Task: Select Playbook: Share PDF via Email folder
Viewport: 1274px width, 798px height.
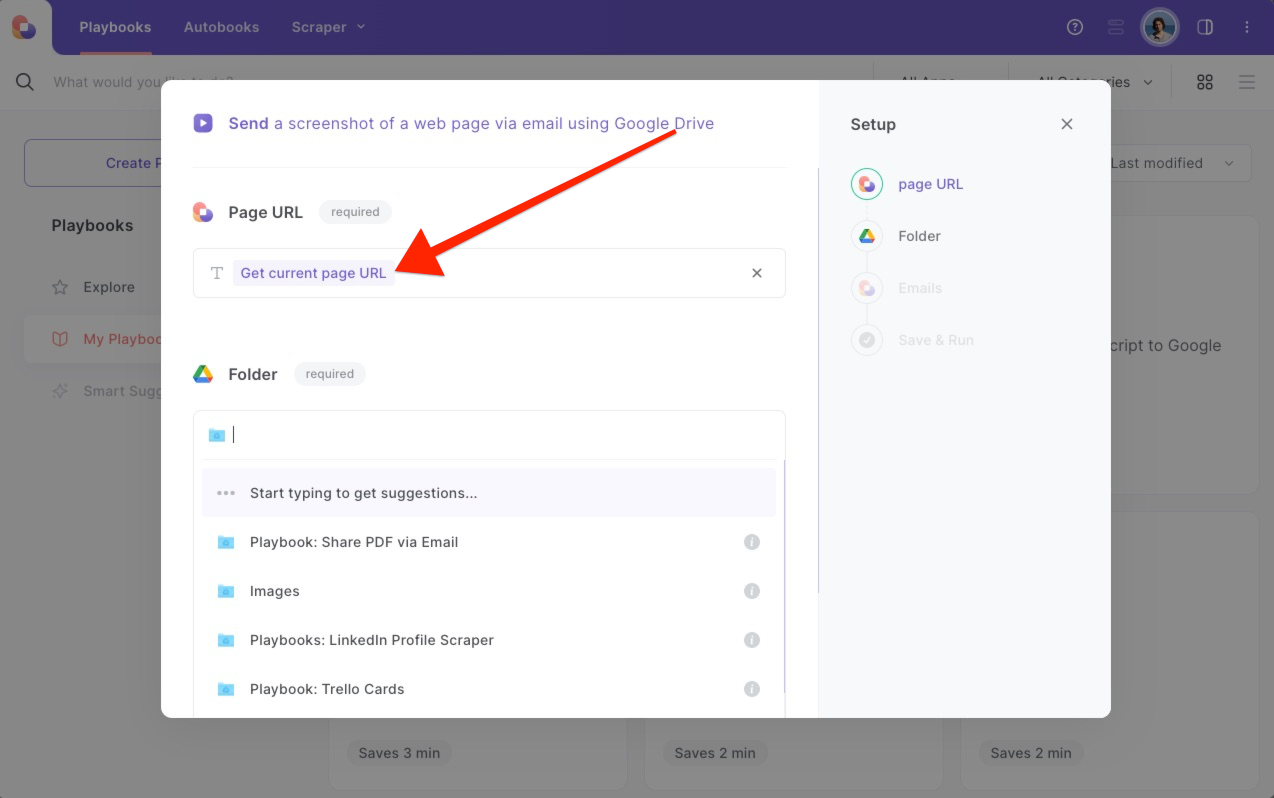Action: pos(354,542)
